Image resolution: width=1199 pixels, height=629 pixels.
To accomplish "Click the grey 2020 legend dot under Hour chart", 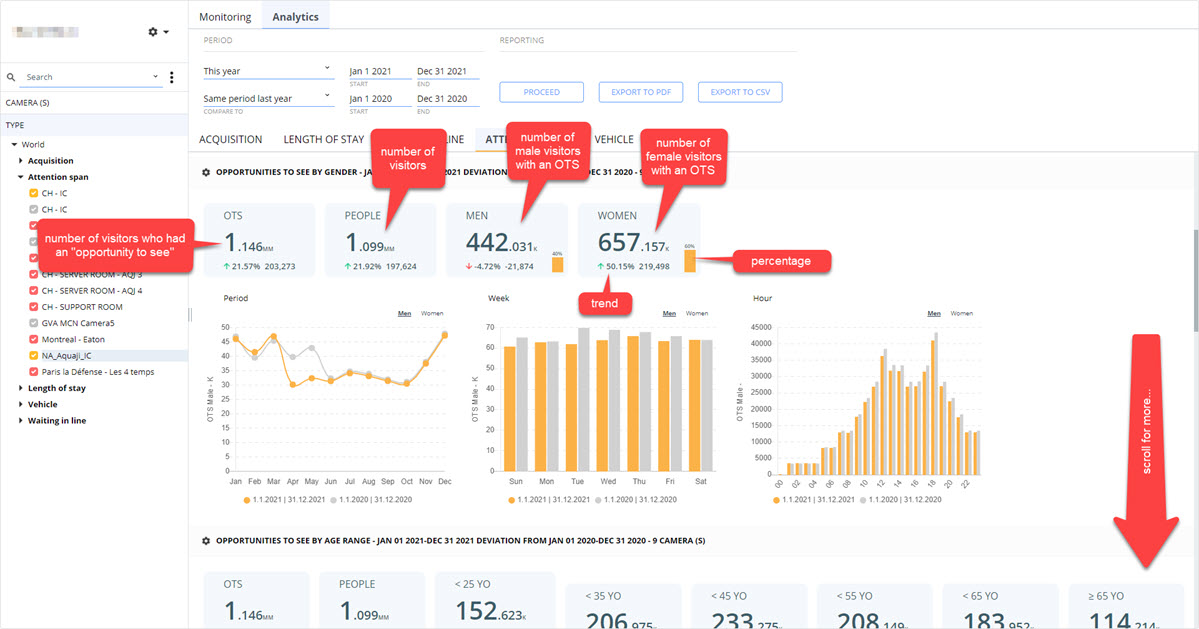I will (x=863, y=500).
